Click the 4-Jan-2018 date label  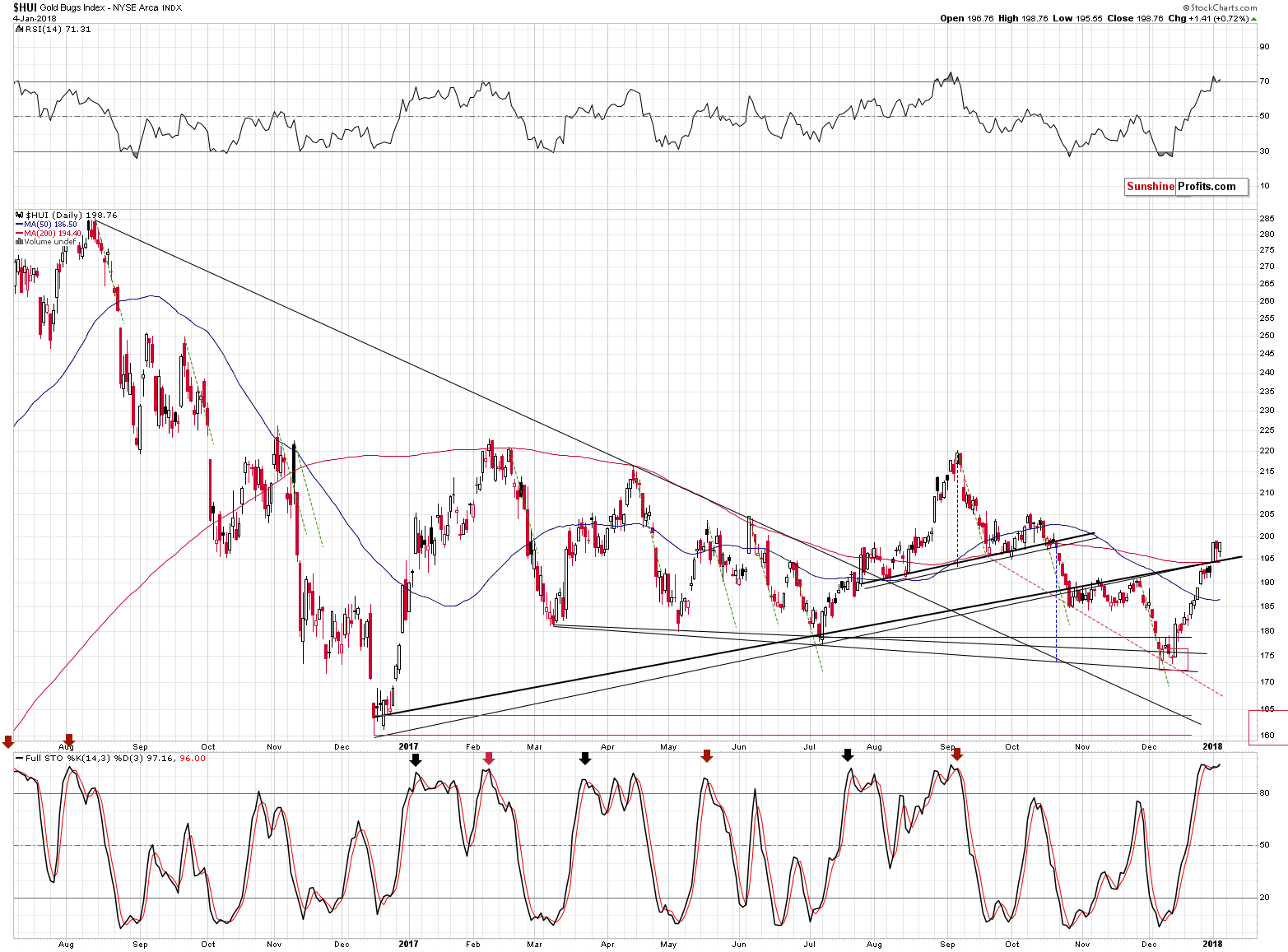click(33, 18)
